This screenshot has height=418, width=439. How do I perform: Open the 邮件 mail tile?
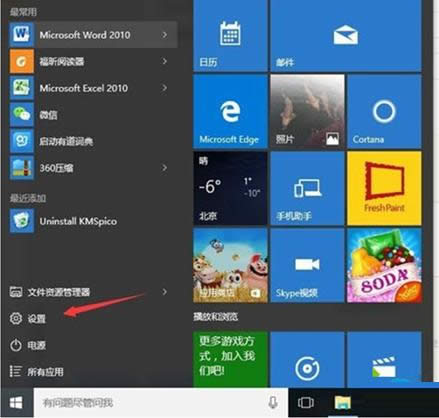point(346,36)
